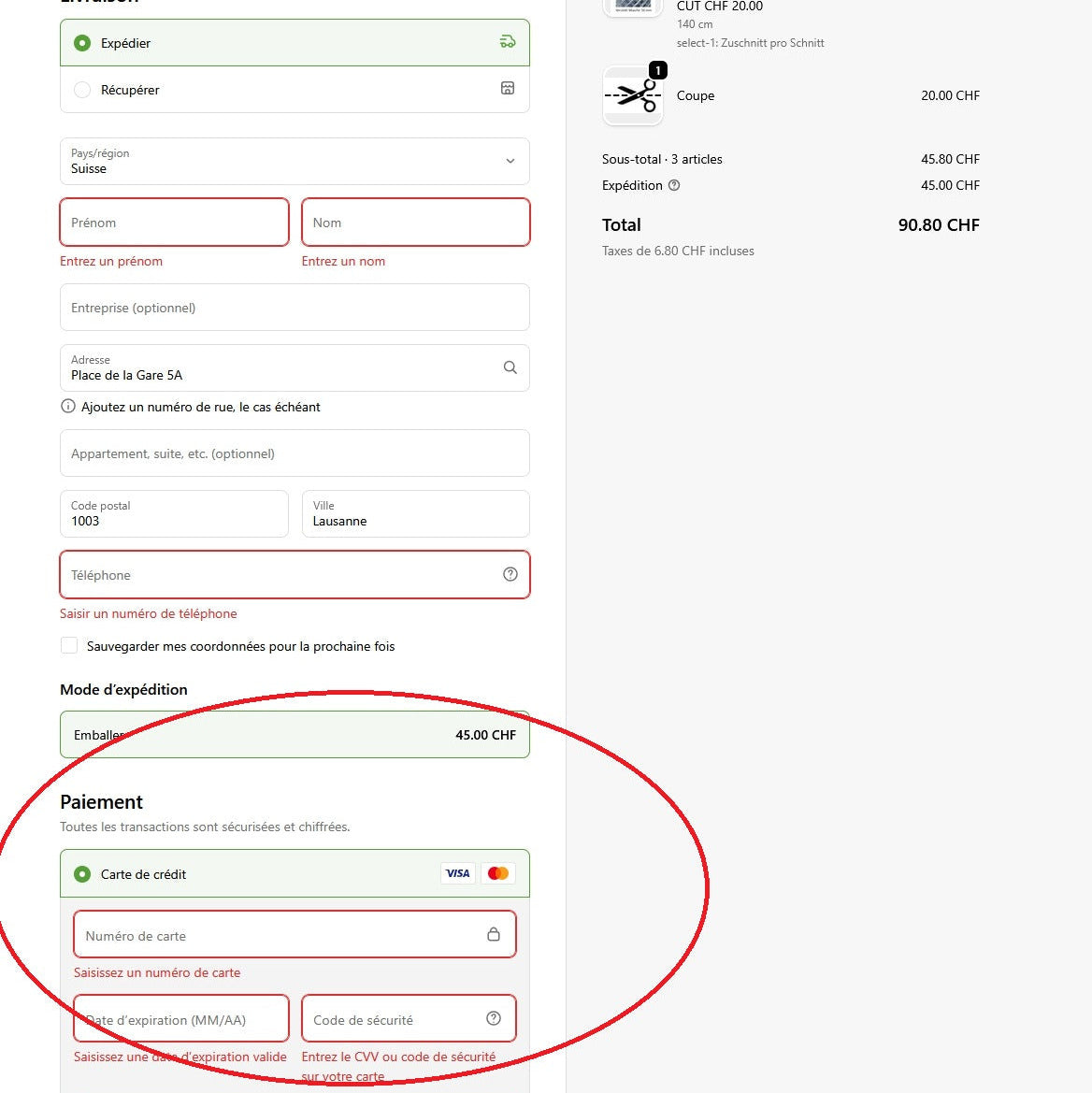The image size is (1092, 1093).
Task: Select Carte de crédit payment radio
Action: pos(82,874)
